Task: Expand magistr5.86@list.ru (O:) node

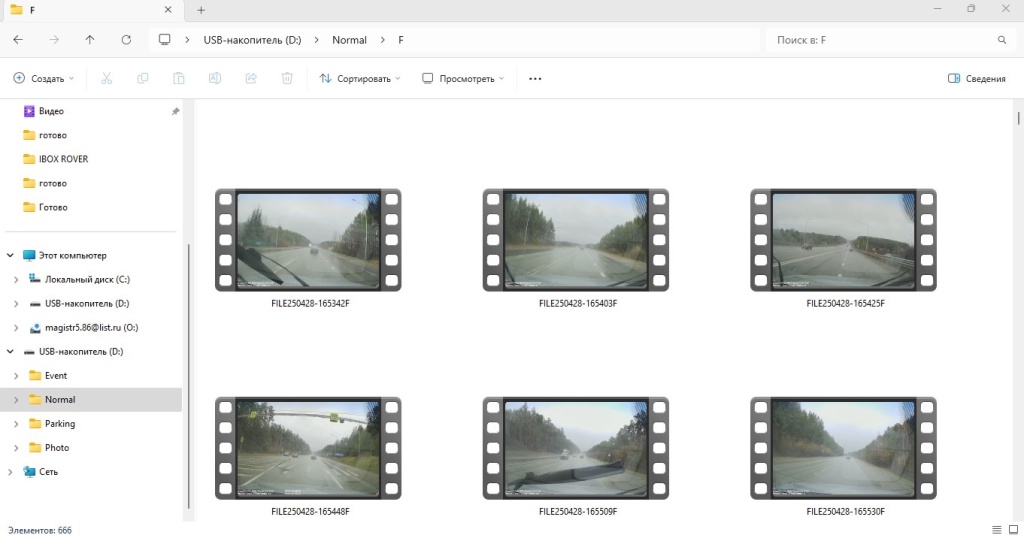Action: (x=16, y=328)
